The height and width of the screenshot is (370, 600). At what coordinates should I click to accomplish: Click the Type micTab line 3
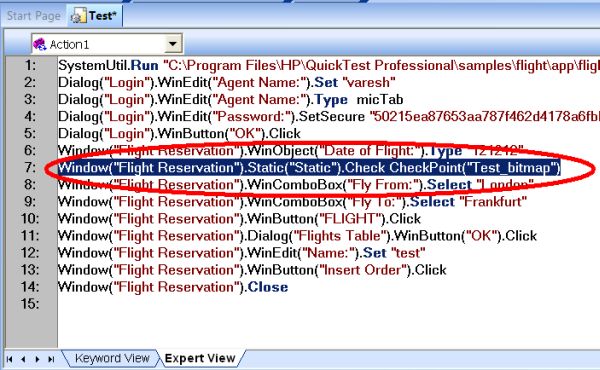(230, 99)
